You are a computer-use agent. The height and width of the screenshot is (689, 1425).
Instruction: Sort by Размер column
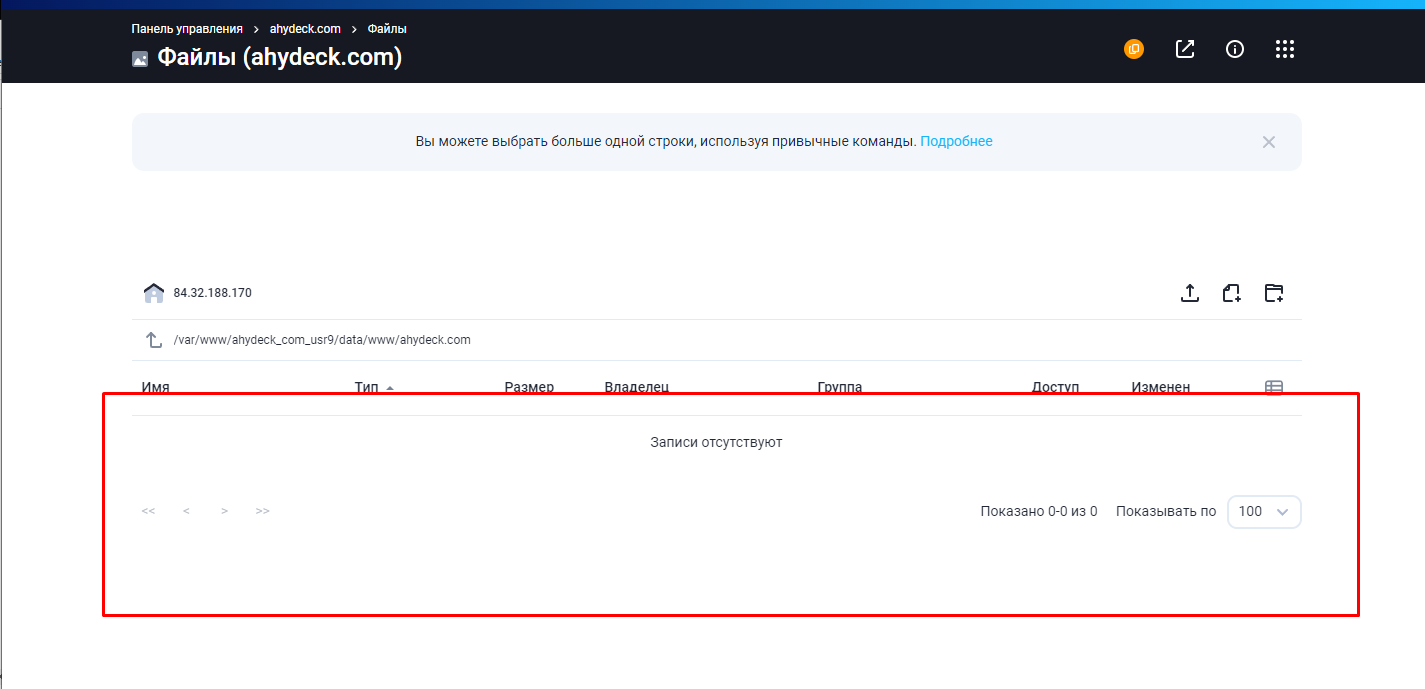click(529, 387)
